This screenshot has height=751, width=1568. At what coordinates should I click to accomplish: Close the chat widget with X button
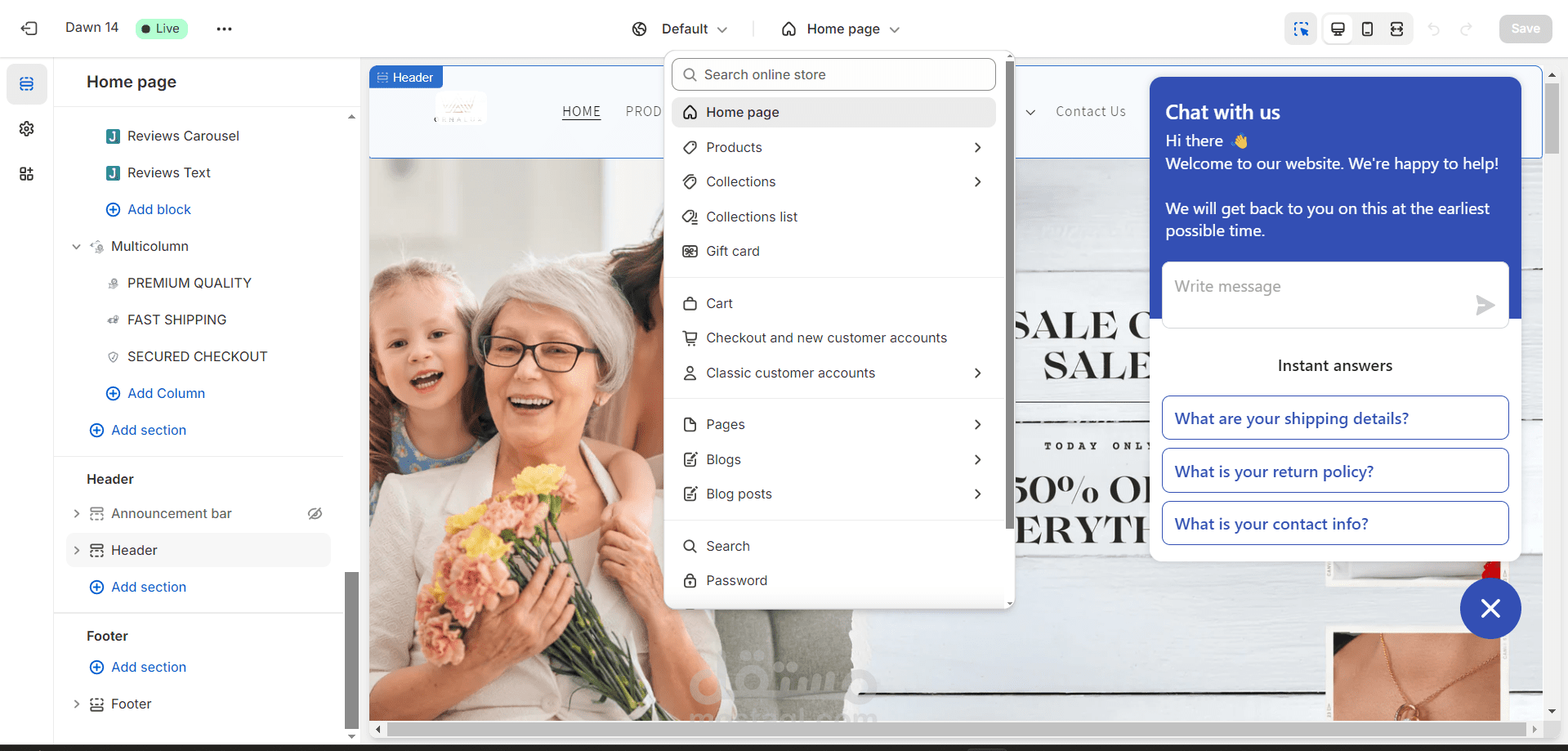[1490, 608]
